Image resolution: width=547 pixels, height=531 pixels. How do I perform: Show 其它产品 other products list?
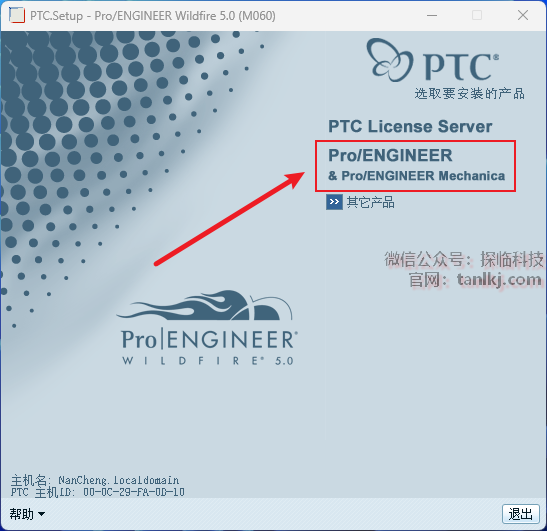coord(370,202)
